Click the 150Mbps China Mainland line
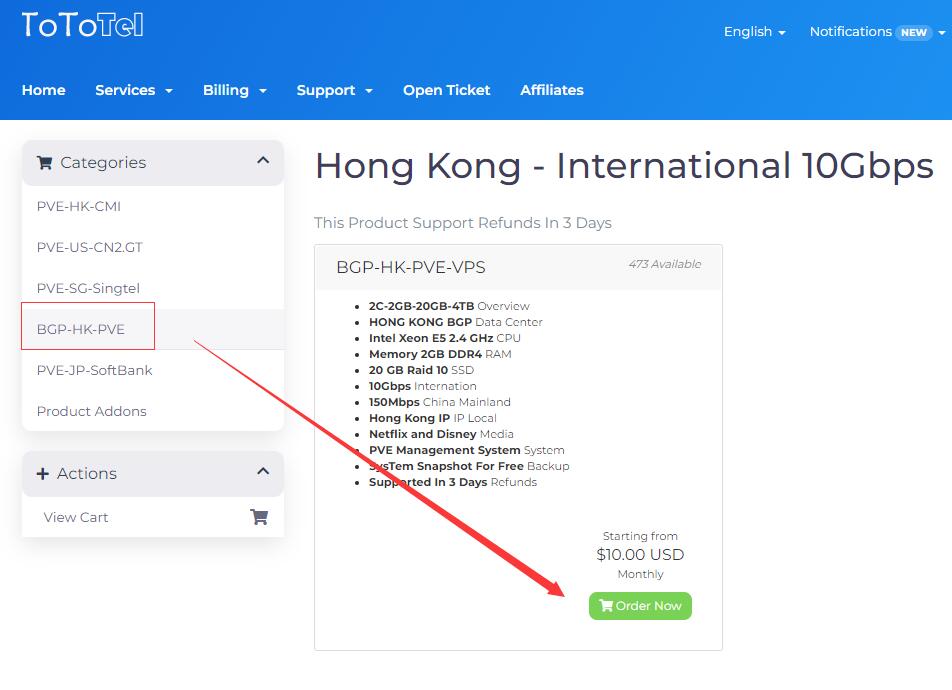Screen dimensions: 952x690 (x=440, y=402)
